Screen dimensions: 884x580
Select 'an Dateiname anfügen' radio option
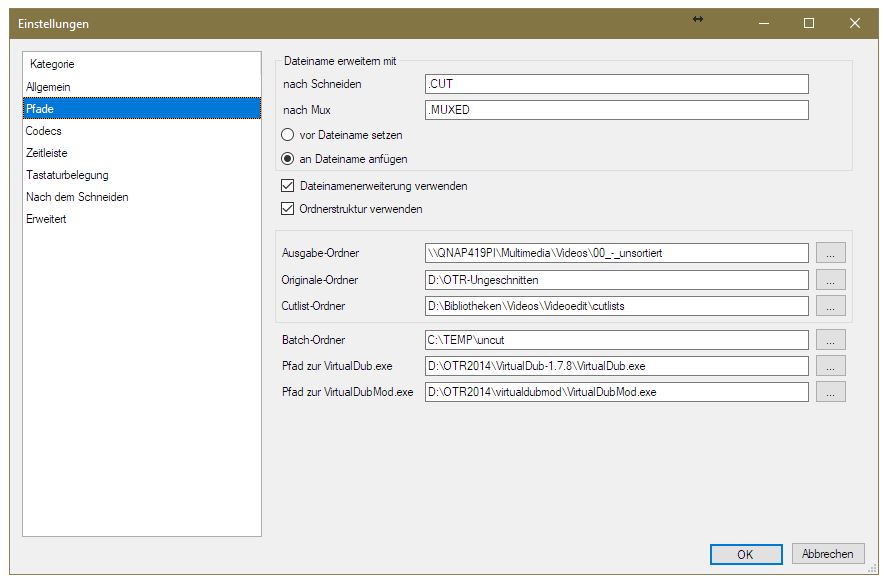pos(288,159)
